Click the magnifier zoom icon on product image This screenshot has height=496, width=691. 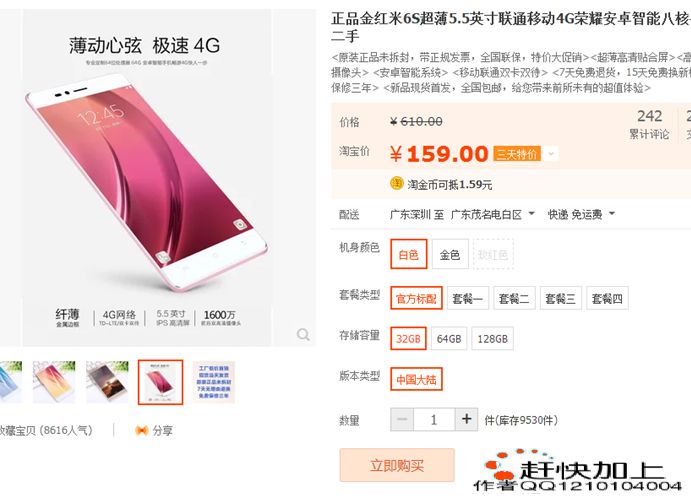click(303, 334)
